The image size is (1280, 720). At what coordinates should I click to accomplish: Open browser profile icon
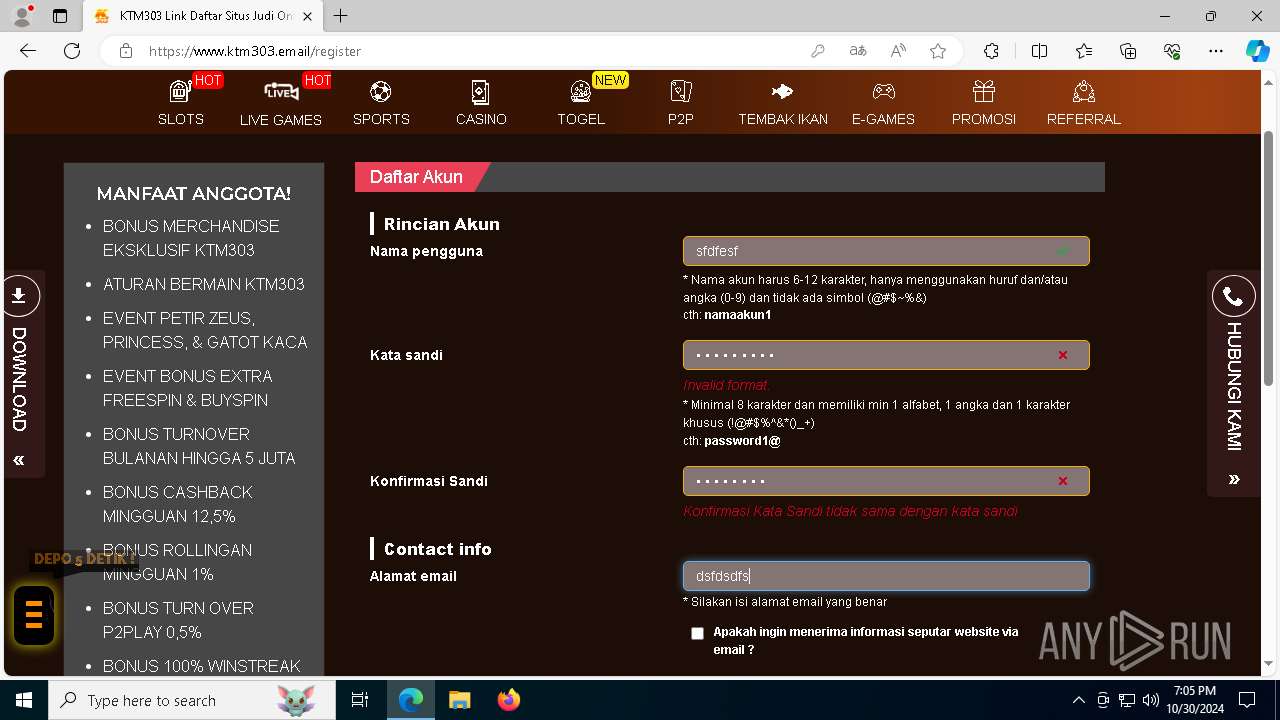coord(22,16)
